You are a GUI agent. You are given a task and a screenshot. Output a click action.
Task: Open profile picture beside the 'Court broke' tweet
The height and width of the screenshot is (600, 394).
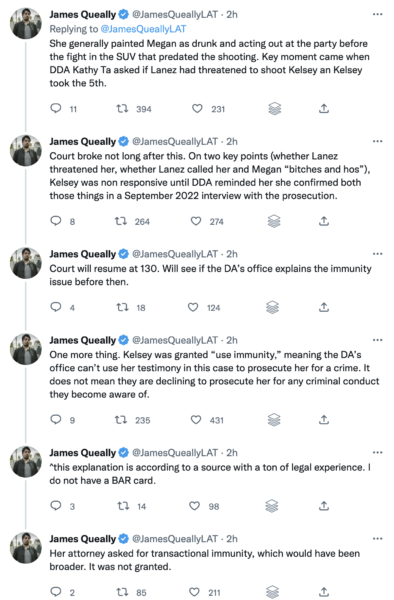pos(26,150)
